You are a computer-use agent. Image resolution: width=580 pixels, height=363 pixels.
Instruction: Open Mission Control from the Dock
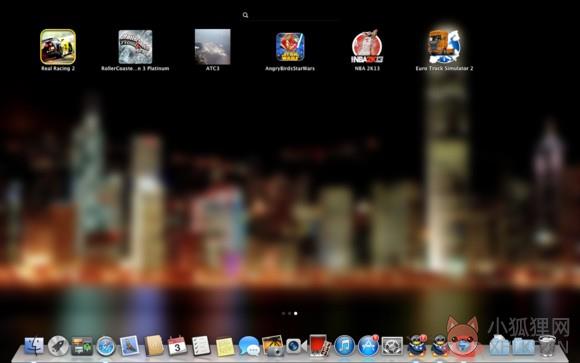pyautogui.click(x=82, y=346)
